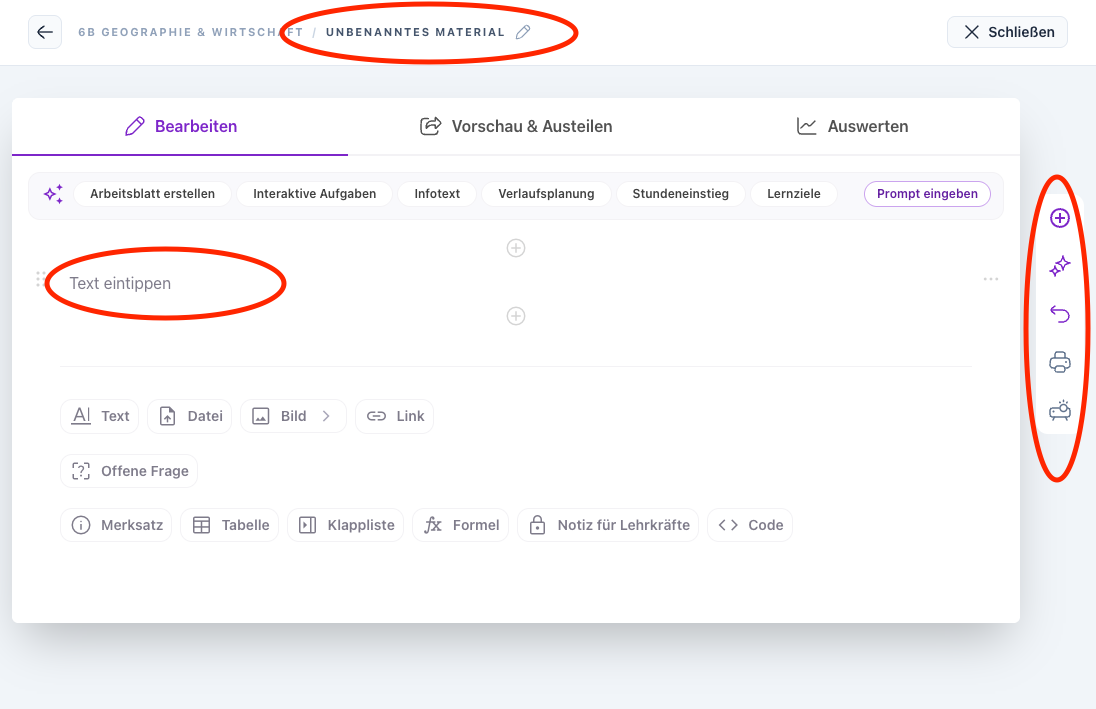This screenshot has height=709, width=1096.
Task: Open the Auswerten tab
Action: 852,126
